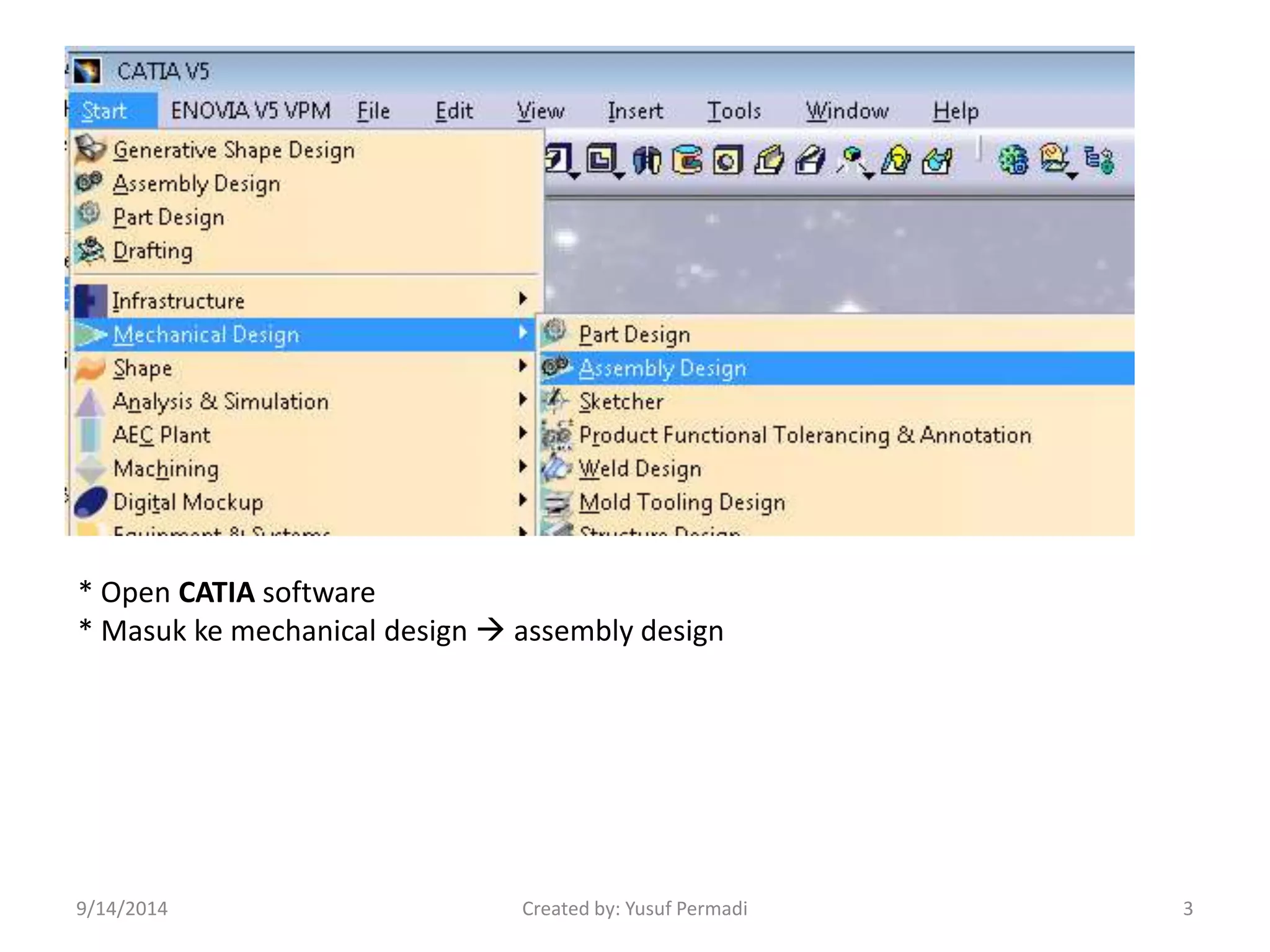Open the Edit menu
The width and height of the screenshot is (1270, 952).
[x=454, y=111]
